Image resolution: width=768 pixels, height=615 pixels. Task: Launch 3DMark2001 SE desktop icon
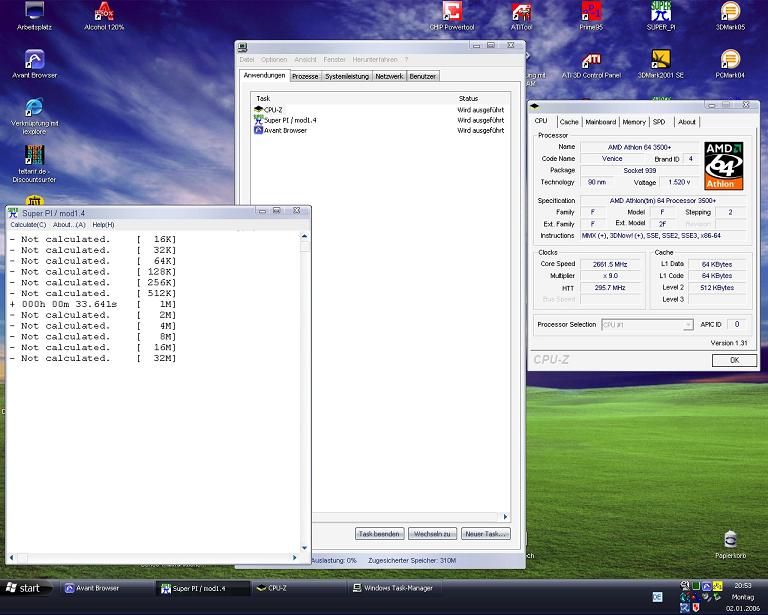click(x=661, y=65)
